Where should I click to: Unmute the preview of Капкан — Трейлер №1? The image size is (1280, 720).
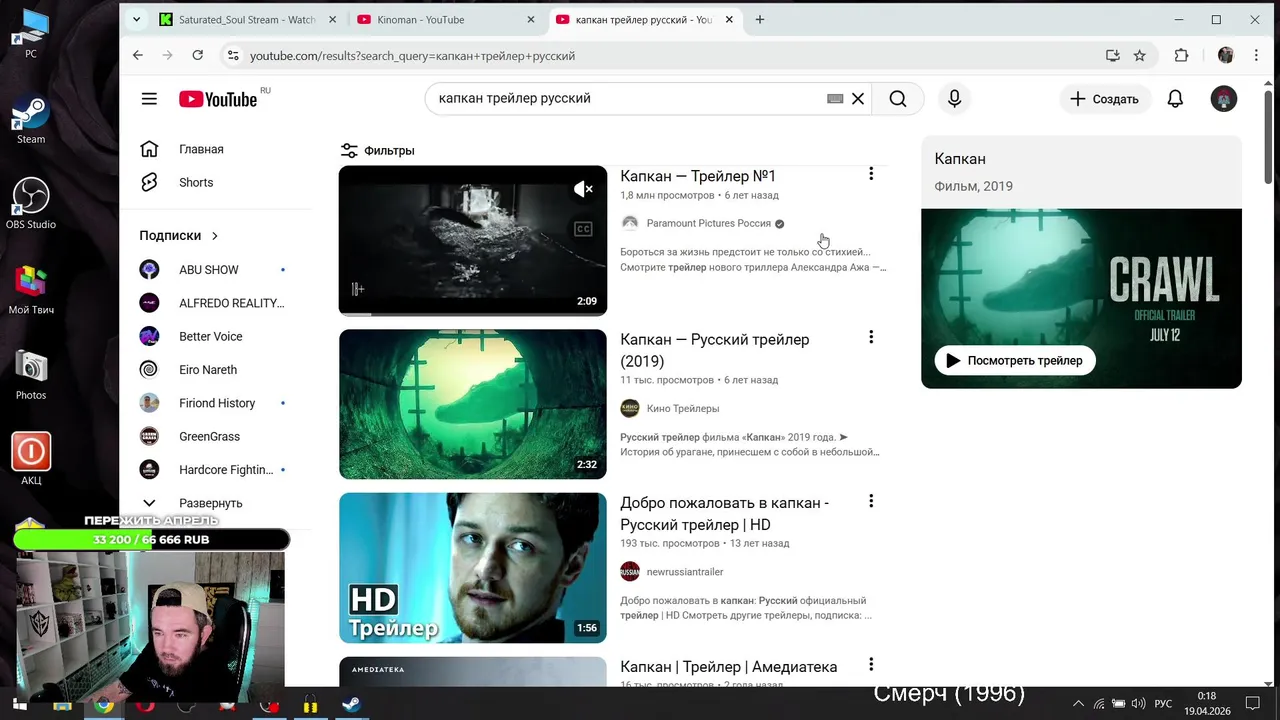pos(583,189)
